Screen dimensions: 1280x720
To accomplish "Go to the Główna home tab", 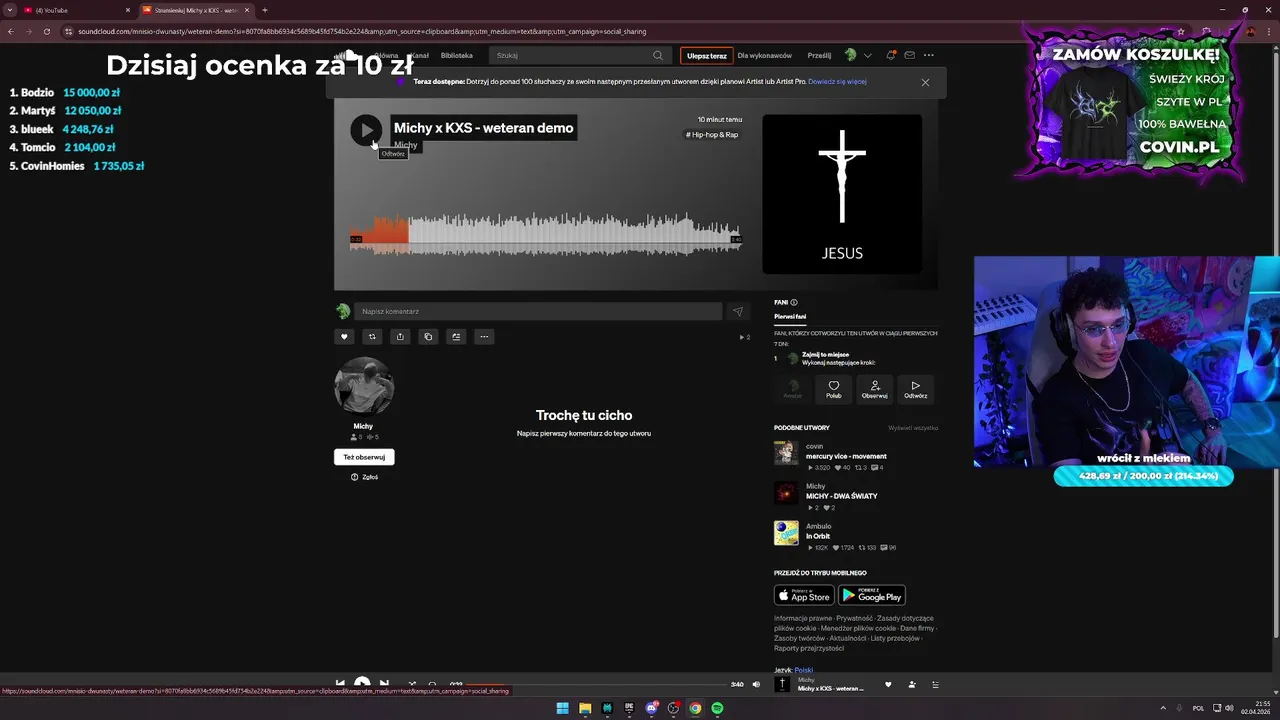I will pos(386,55).
